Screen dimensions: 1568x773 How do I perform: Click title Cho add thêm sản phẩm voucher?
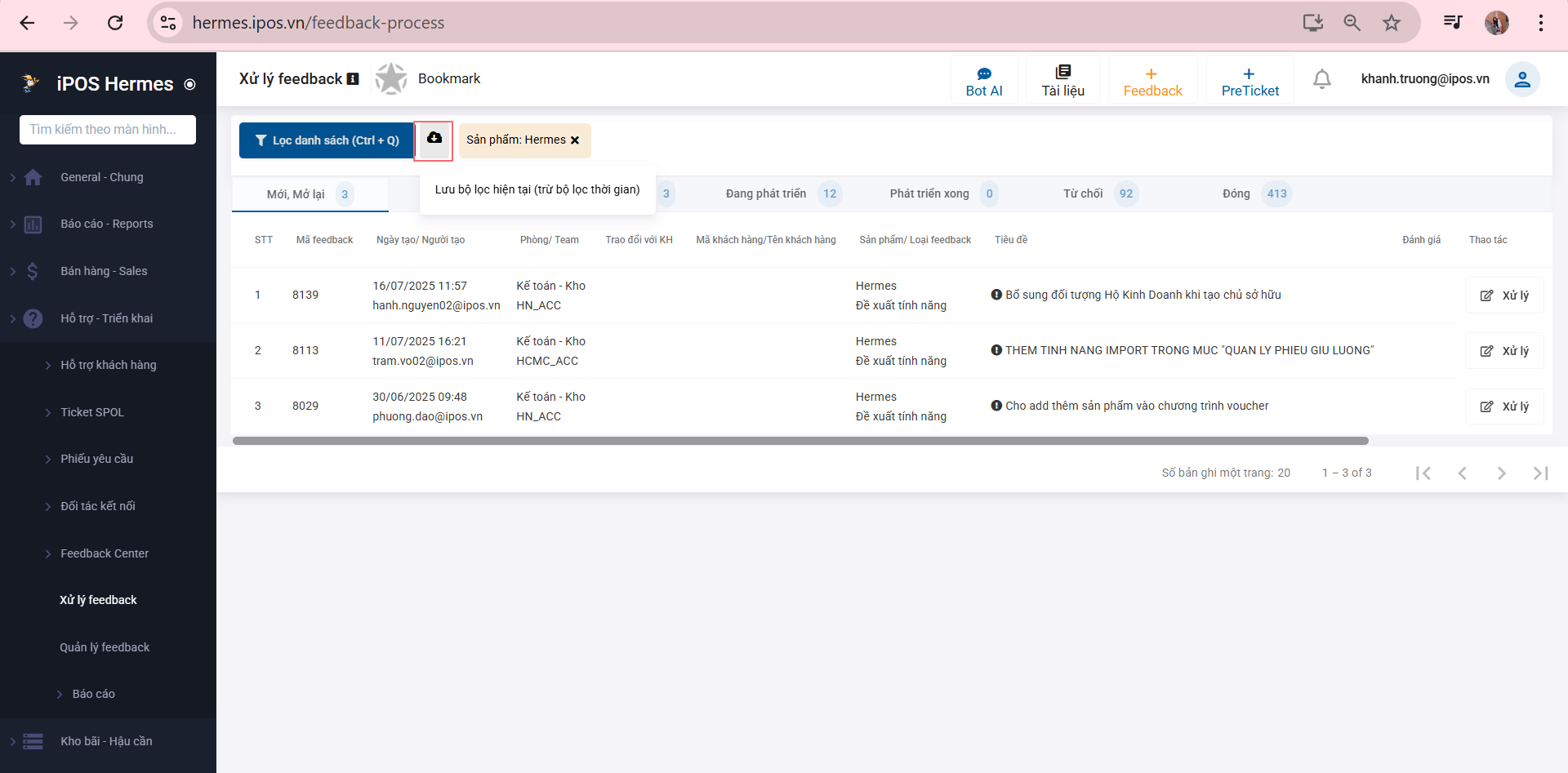1137,406
